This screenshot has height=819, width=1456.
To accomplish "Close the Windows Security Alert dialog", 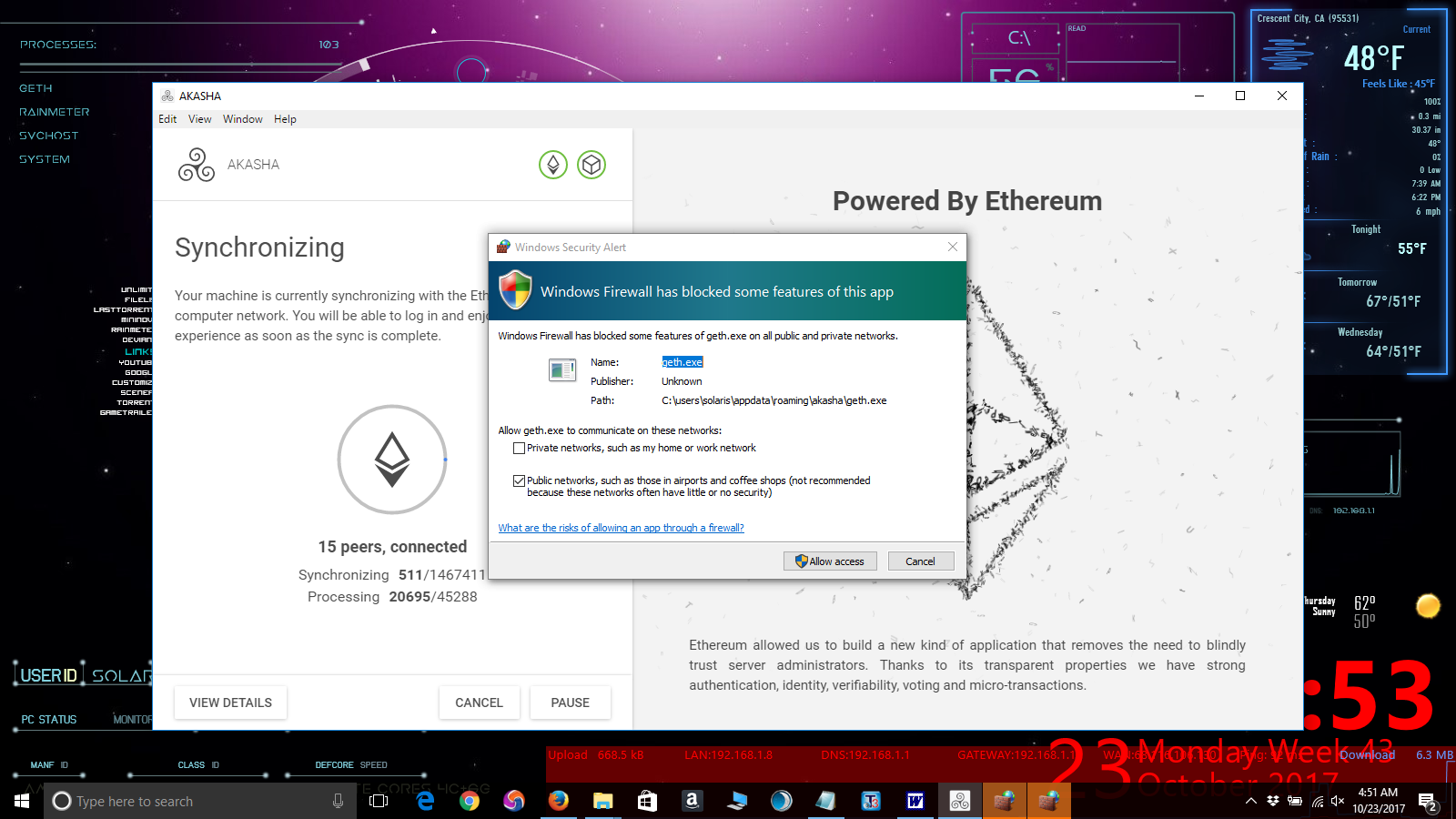I will (x=952, y=247).
